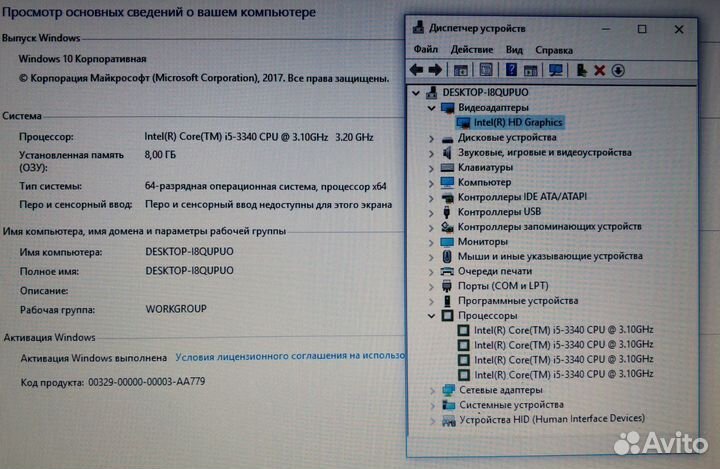Expand the Дисковые устройства category
Screen dimensions: 720x469
431,138
